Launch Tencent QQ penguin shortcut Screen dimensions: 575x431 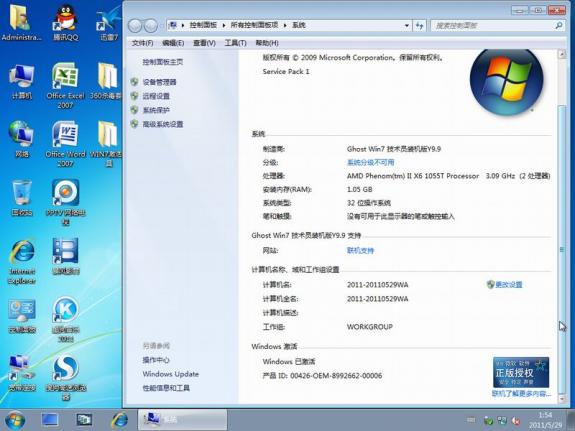65,23
